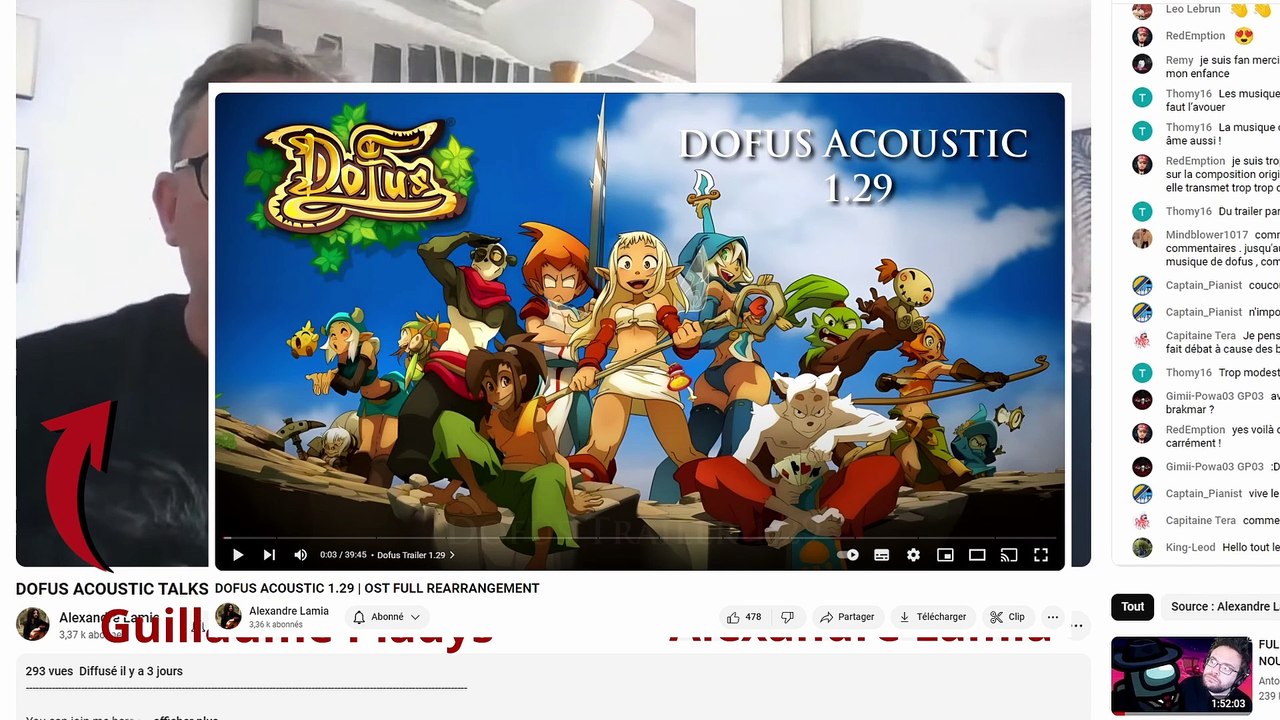Enter fullscreen in the video player
Screen dimensions: 1280x720
(1041, 555)
